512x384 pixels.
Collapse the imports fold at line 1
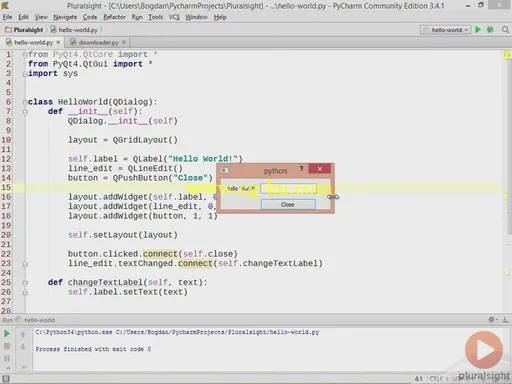[25, 54]
